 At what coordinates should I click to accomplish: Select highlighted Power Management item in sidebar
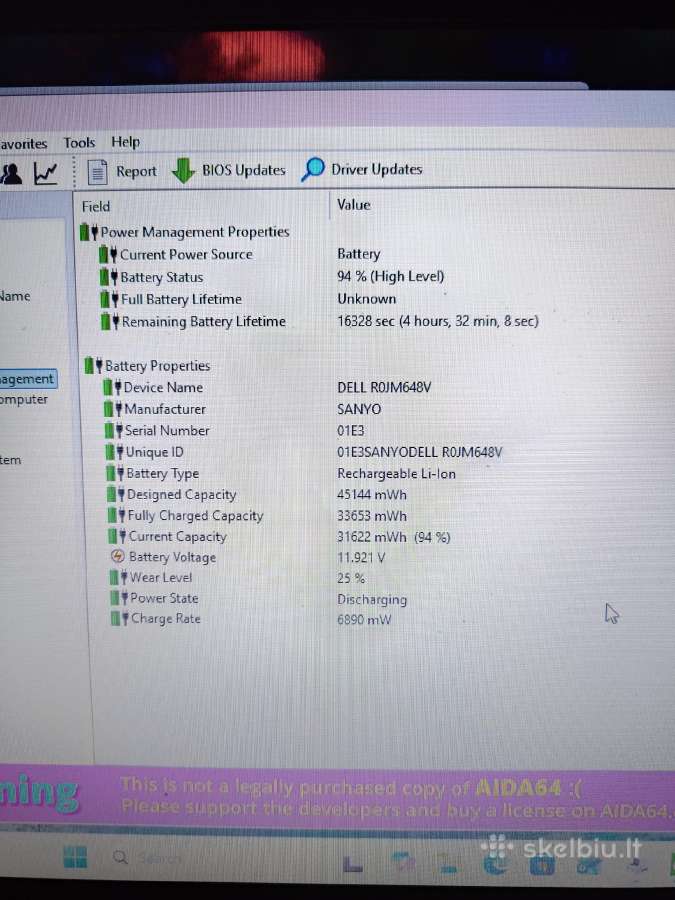tap(28, 379)
